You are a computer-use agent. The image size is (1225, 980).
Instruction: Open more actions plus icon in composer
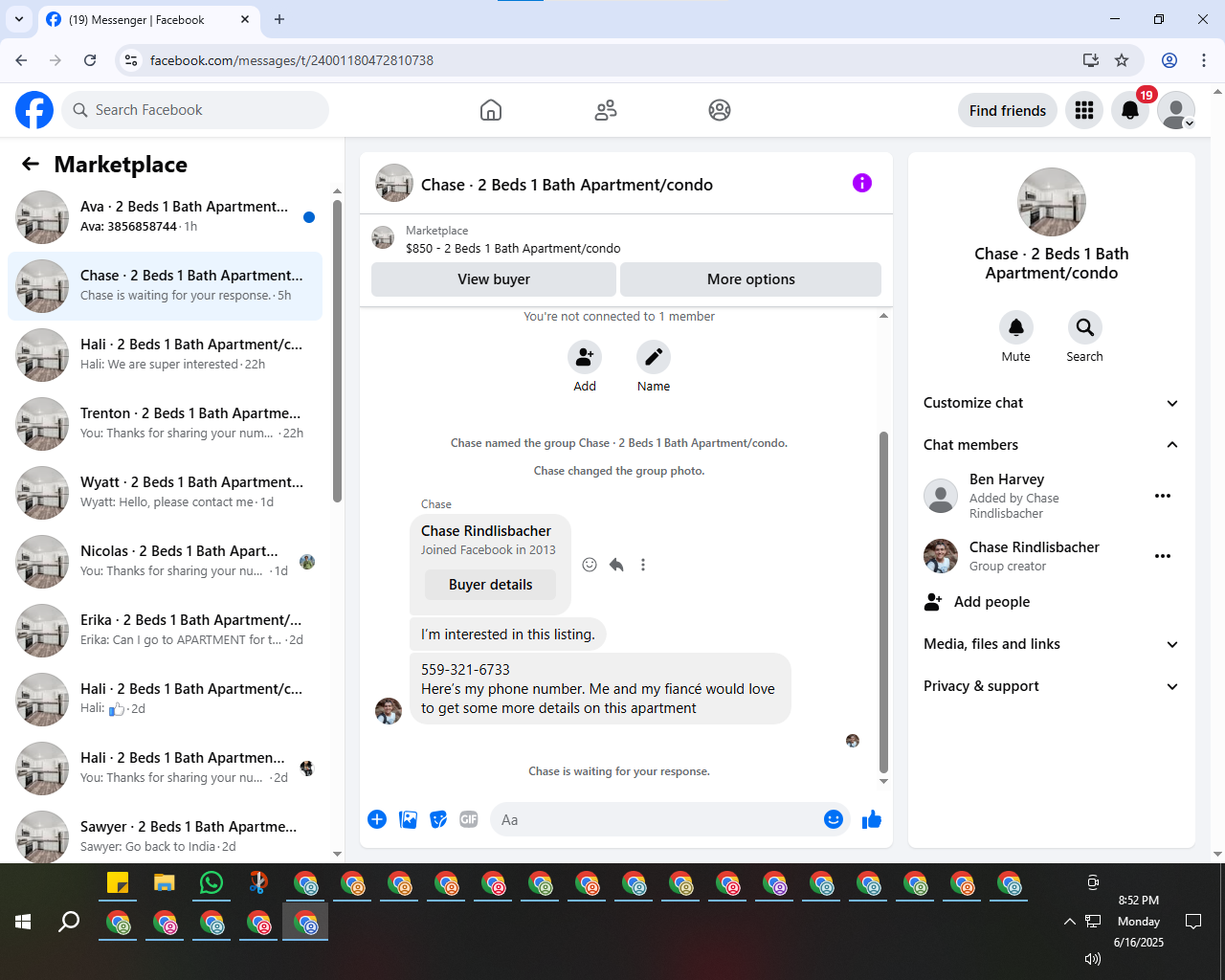tap(377, 819)
